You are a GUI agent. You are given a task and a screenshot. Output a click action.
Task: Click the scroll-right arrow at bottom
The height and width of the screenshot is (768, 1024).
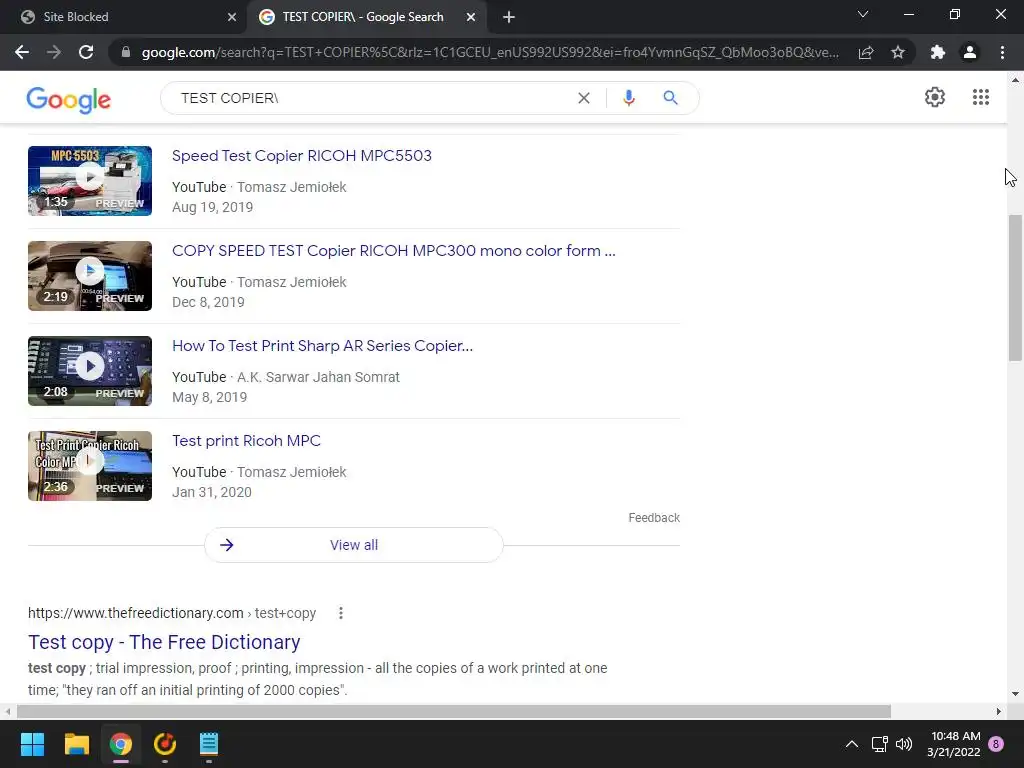coord(999,711)
